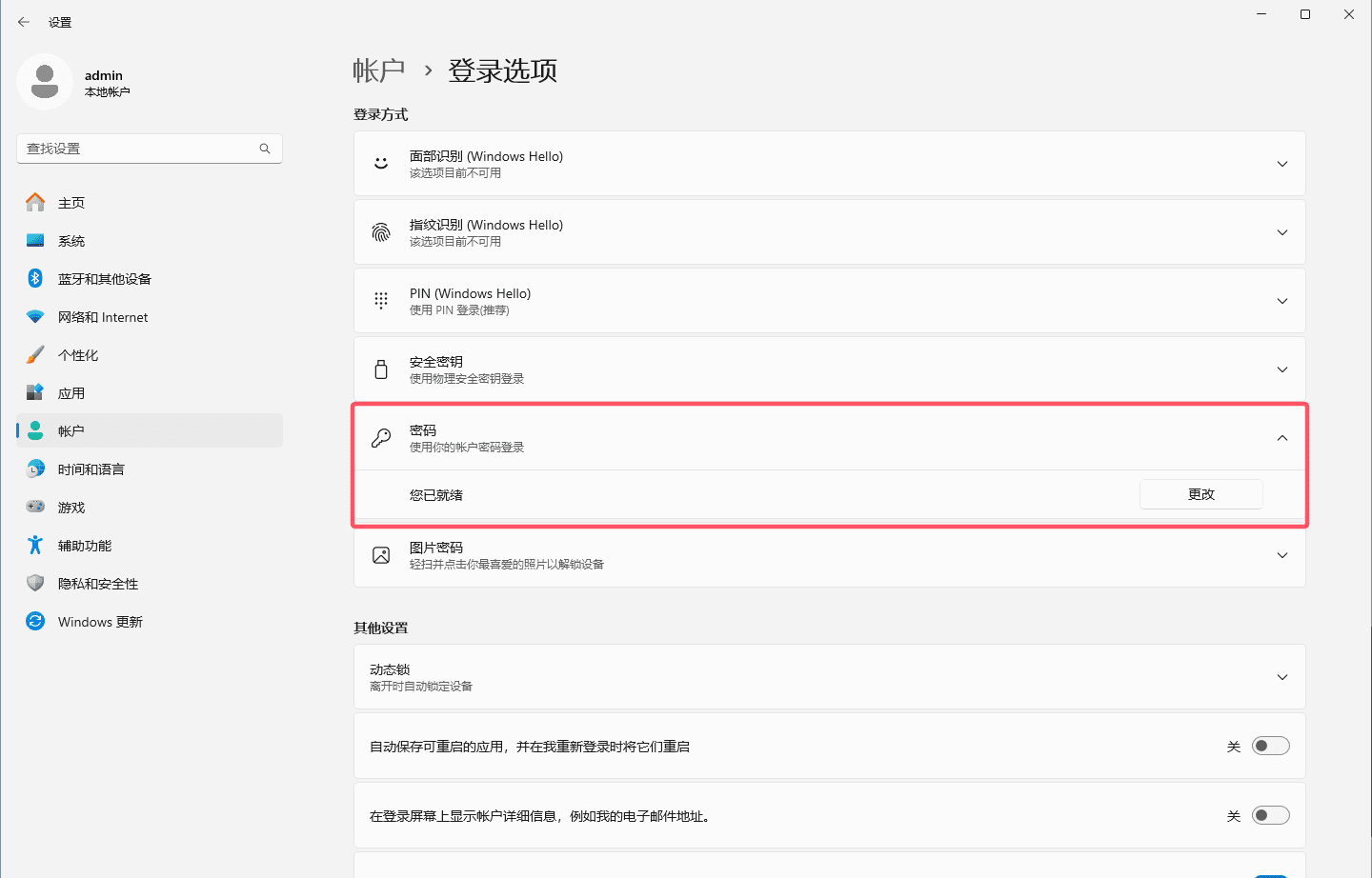Expand the 动态锁 chevron
1372x878 pixels.
[x=1282, y=677]
